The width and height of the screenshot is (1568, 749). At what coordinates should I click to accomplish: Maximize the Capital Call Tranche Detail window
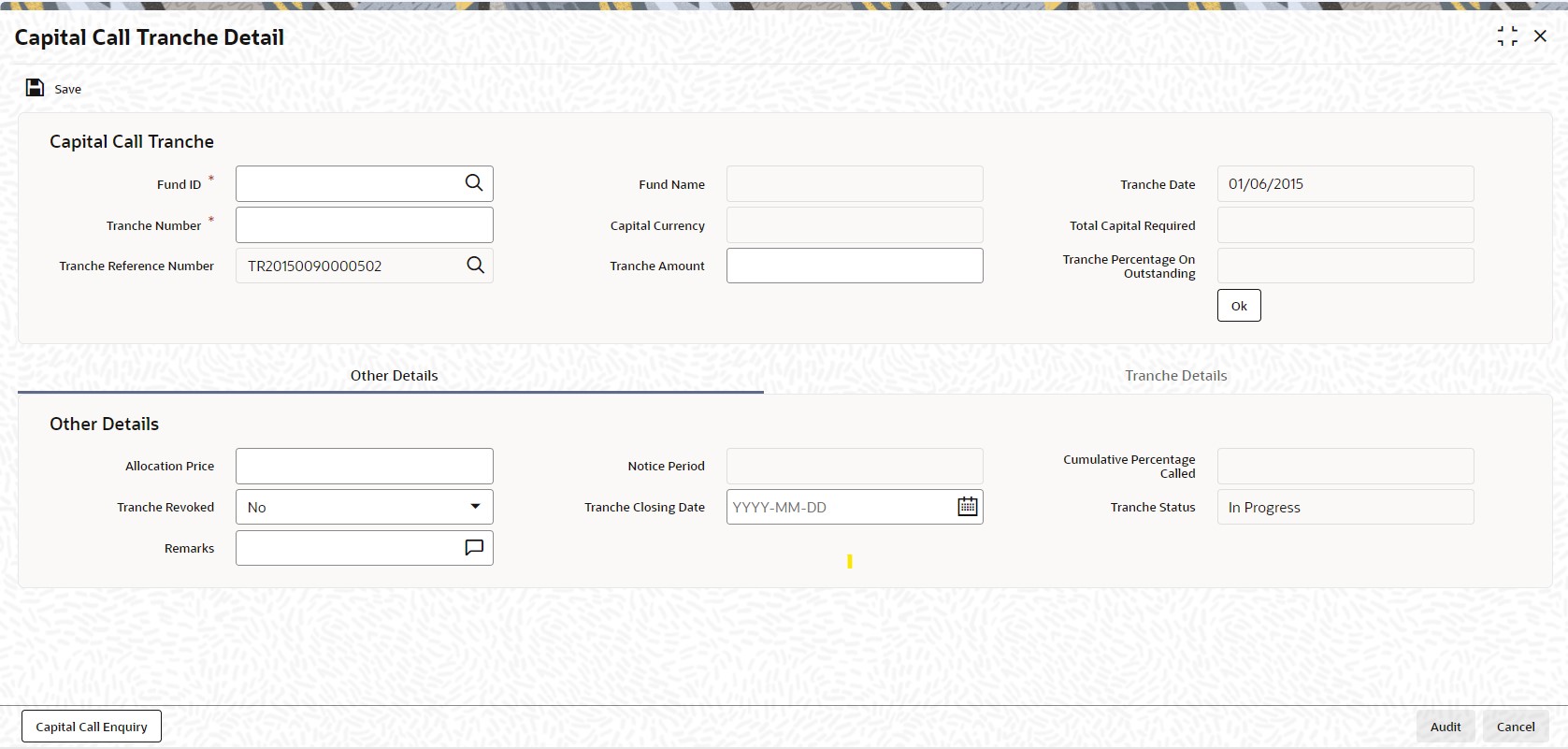[1507, 36]
